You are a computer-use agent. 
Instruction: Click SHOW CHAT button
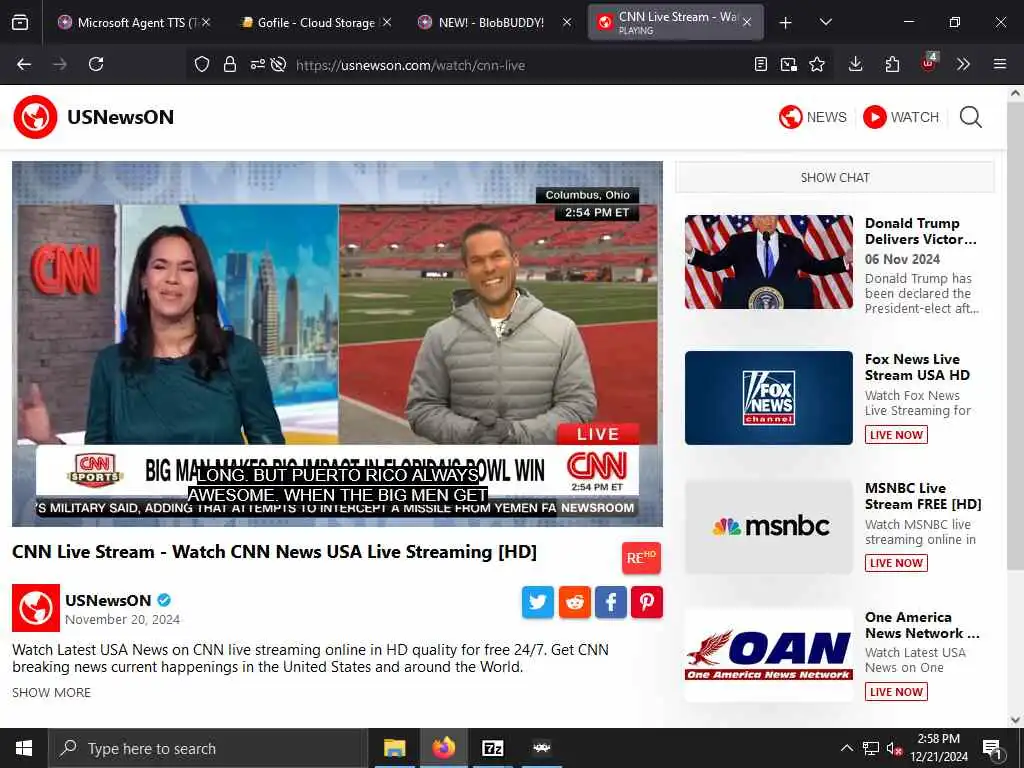pyautogui.click(x=835, y=178)
